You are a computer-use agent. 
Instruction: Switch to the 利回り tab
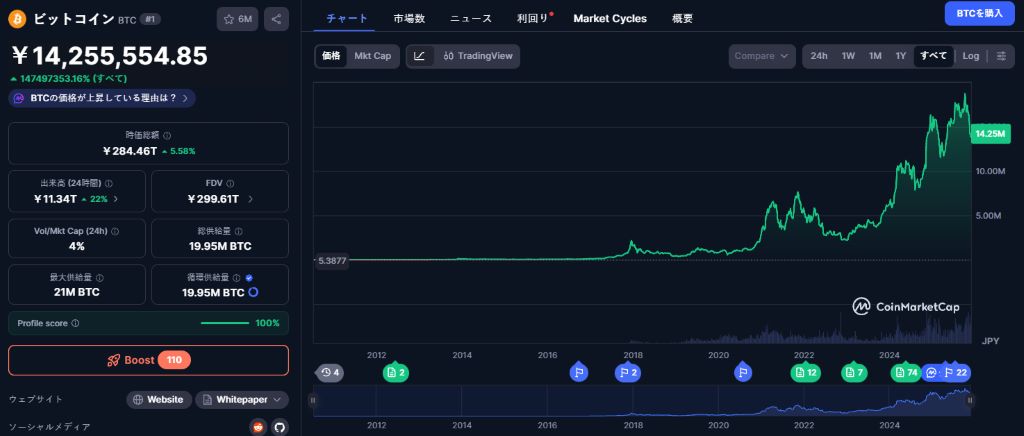point(533,18)
